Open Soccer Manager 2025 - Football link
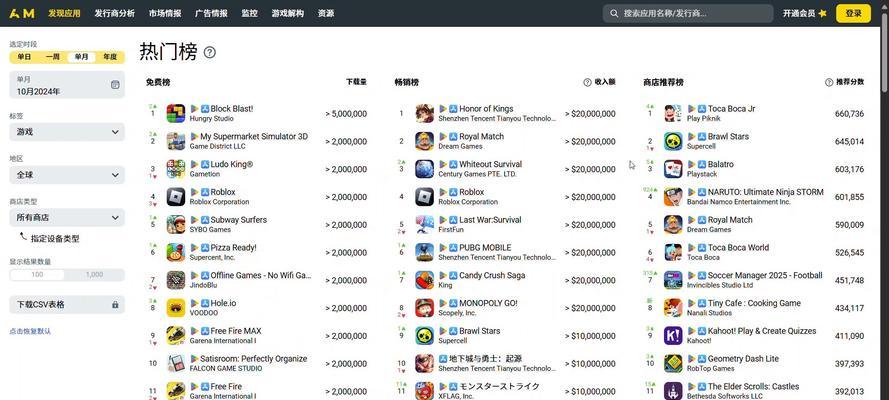This screenshot has width=889, height=400. [765, 275]
